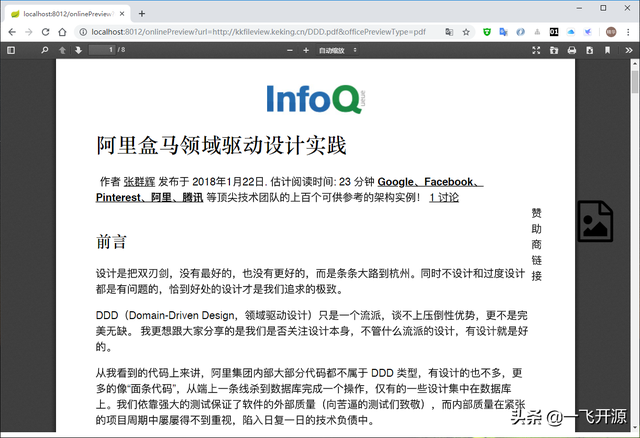Open author link 张群辉

(x=140, y=182)
